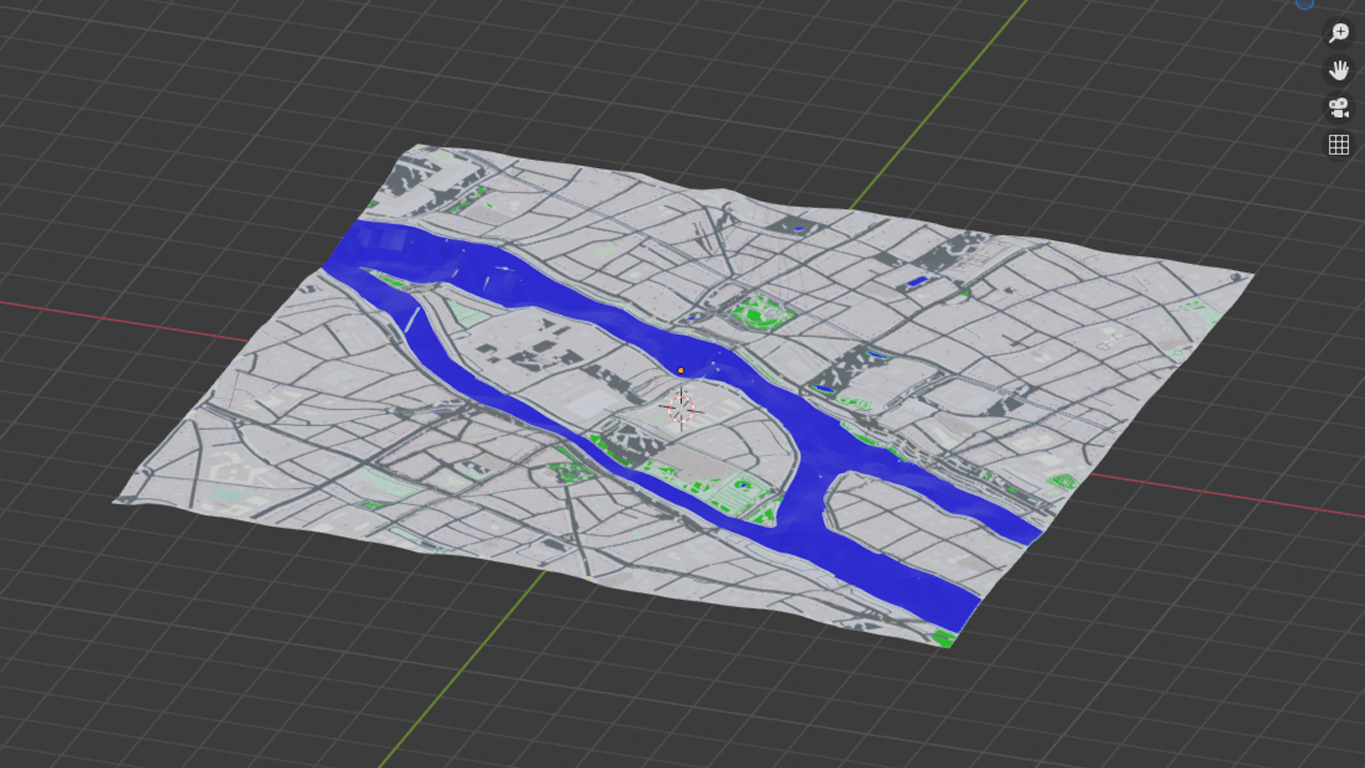The height and width of the screenshot is (768, 1365).
Task: Click the green patch at map's bottom corner
Action: coord(943,637)
